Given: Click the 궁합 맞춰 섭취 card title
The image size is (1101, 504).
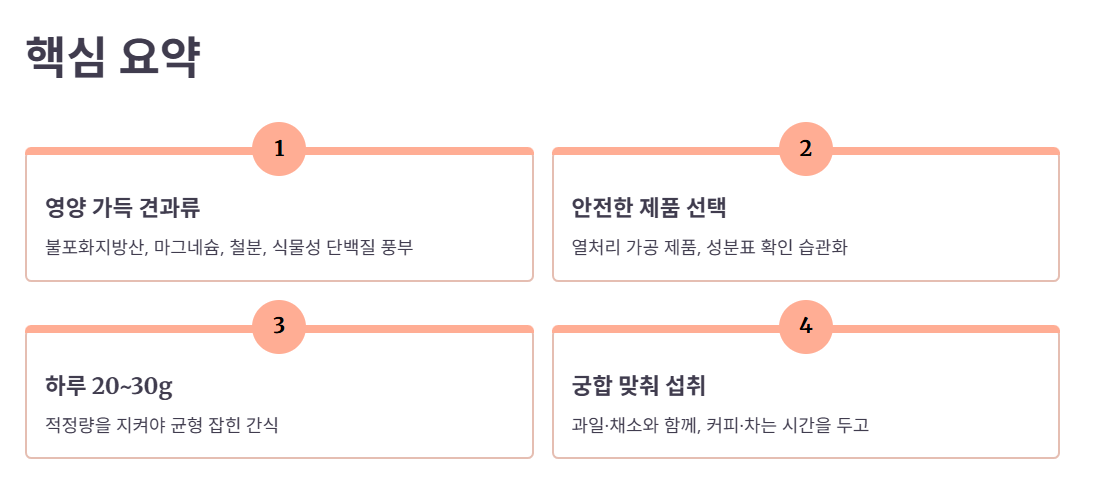Looking at the screenshot, I should (x=639, y=386).
